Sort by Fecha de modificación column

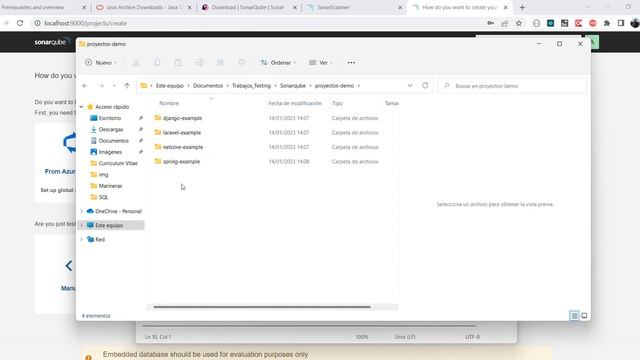click(295, 103)
